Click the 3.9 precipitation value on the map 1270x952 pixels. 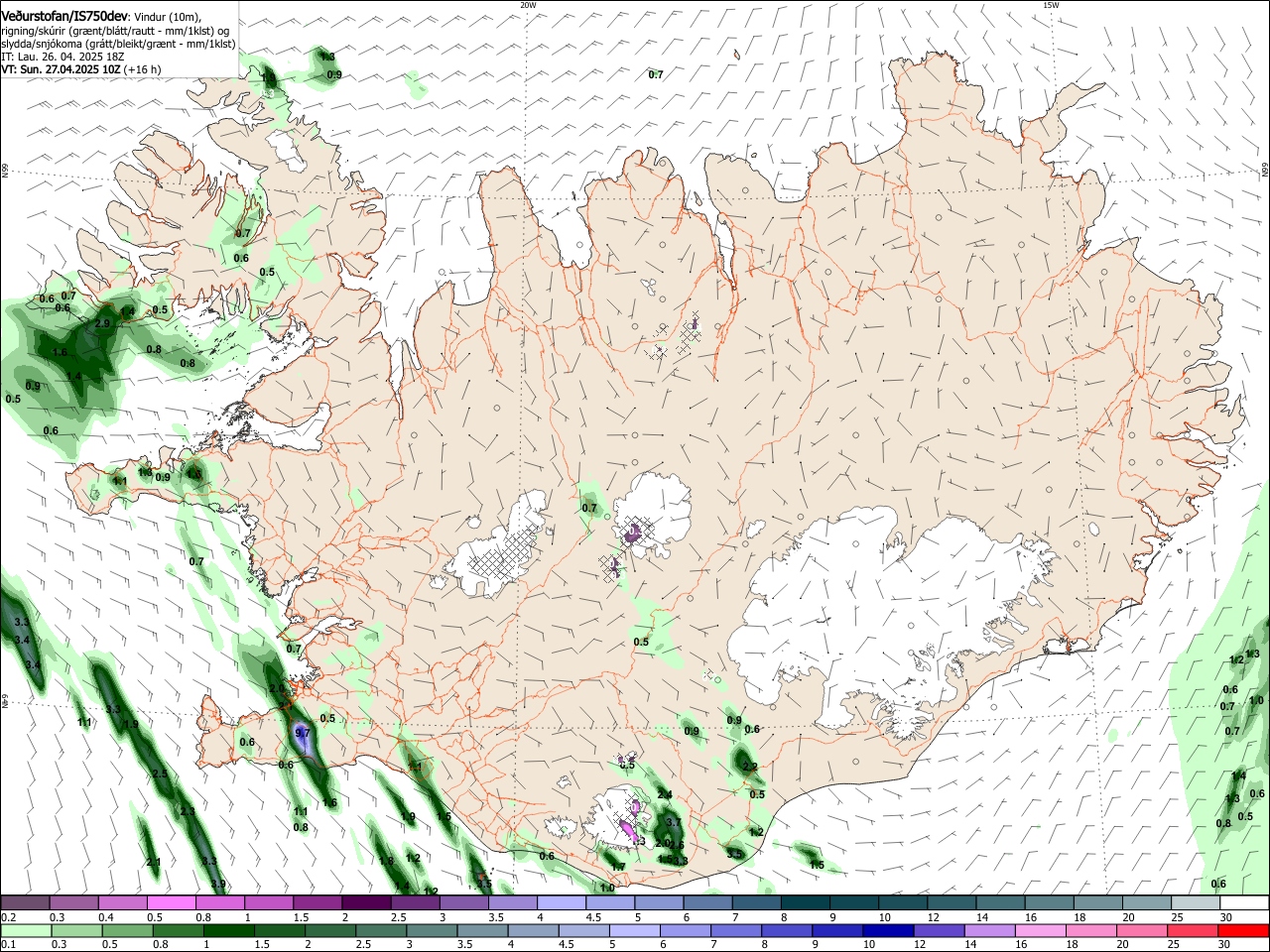(218, 884)
